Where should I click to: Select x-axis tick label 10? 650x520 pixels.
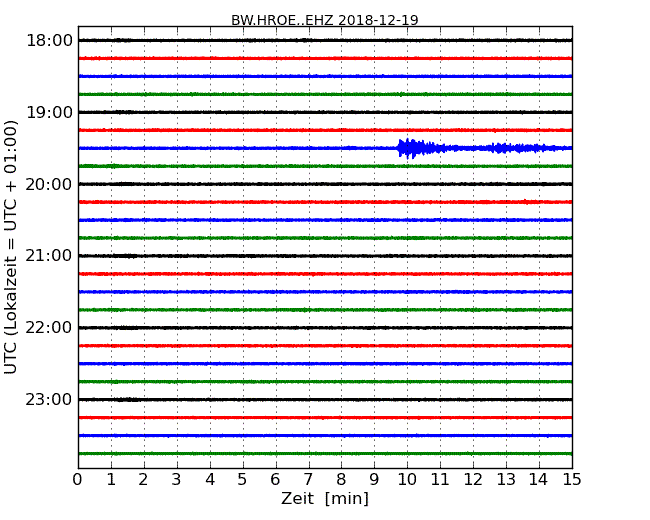coord(407,480)
